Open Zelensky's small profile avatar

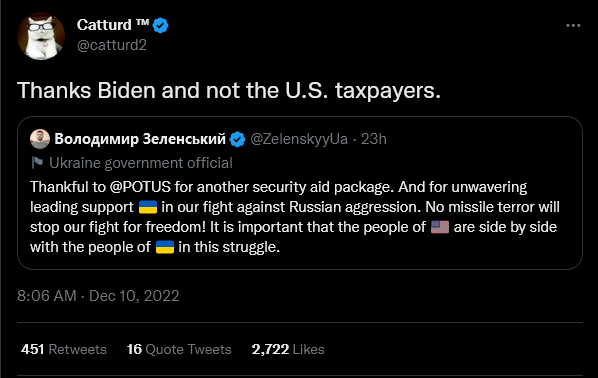point(40,139)
